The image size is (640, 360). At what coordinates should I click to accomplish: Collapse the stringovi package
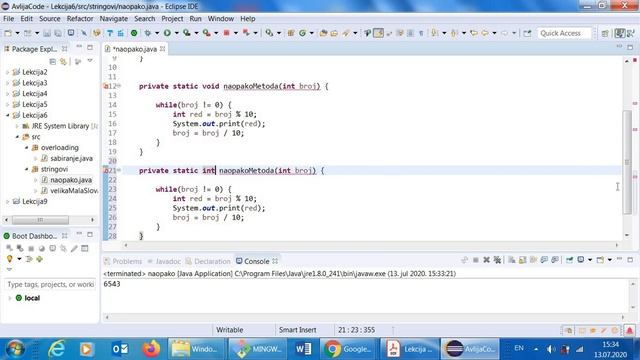(x=27, y=169)
